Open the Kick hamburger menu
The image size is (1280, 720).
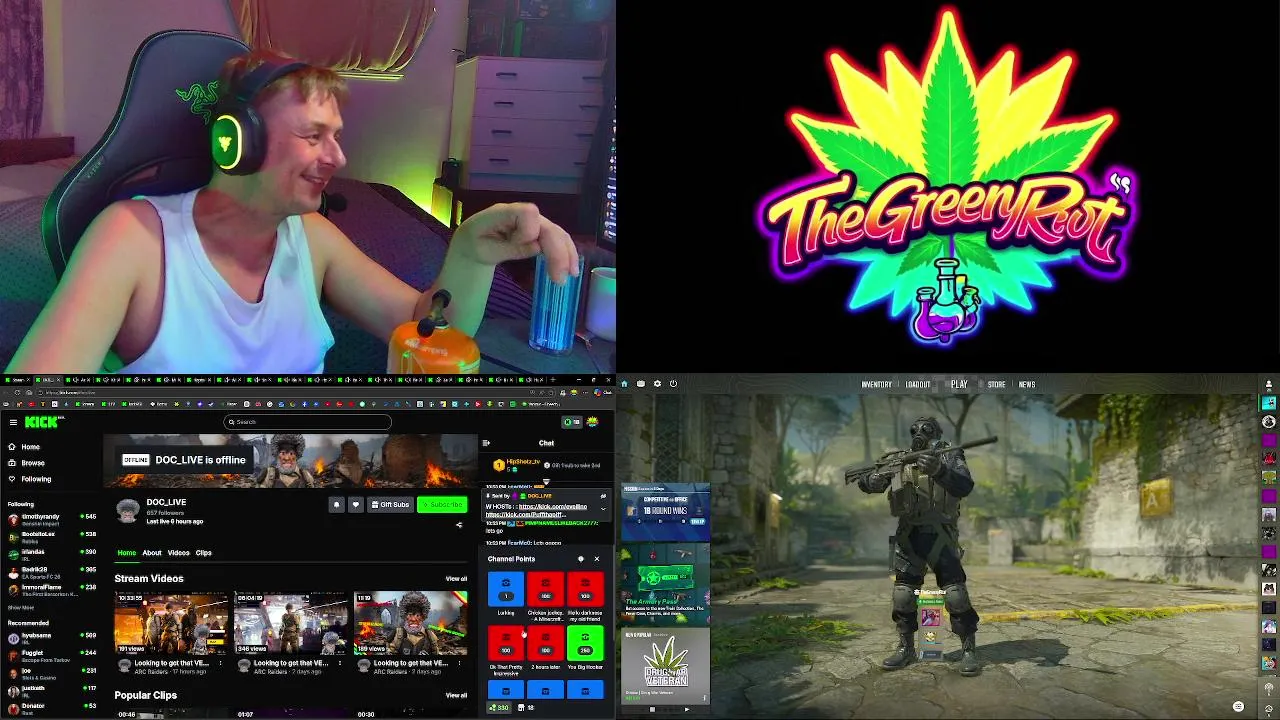click(x=13, y=422)
